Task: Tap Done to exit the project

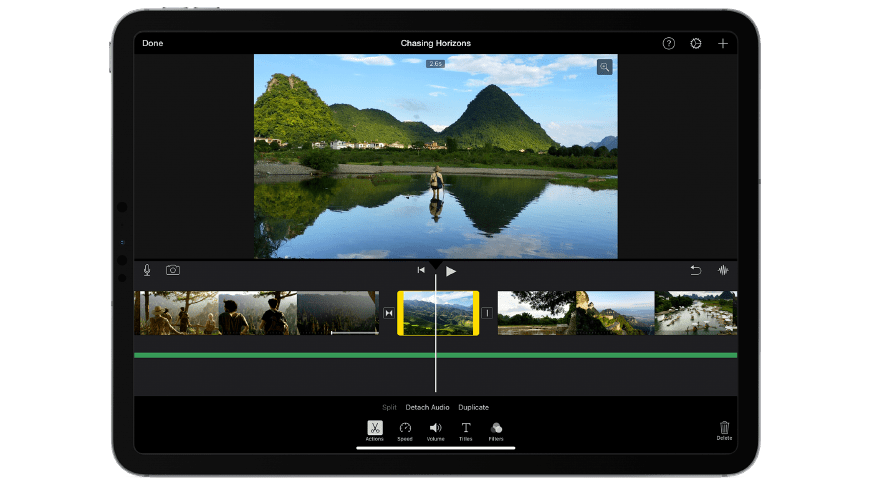Action: [x=153, y=43]
